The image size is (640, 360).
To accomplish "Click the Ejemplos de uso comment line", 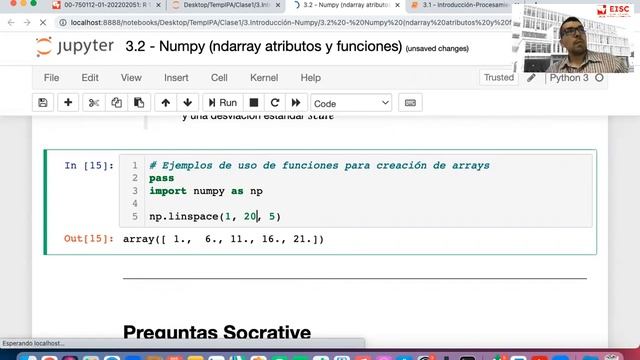I will [319, 165].
